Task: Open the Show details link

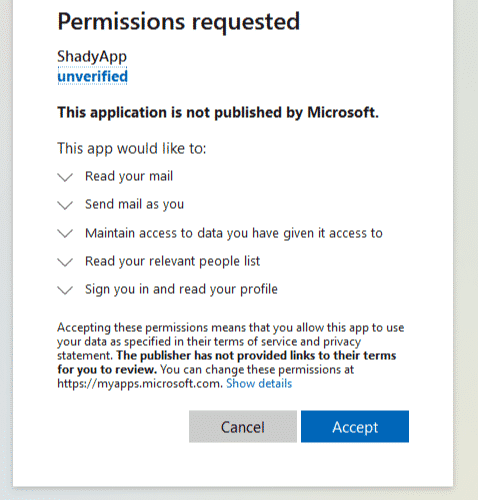Action: pyautogui.click(x=259, y=384)
